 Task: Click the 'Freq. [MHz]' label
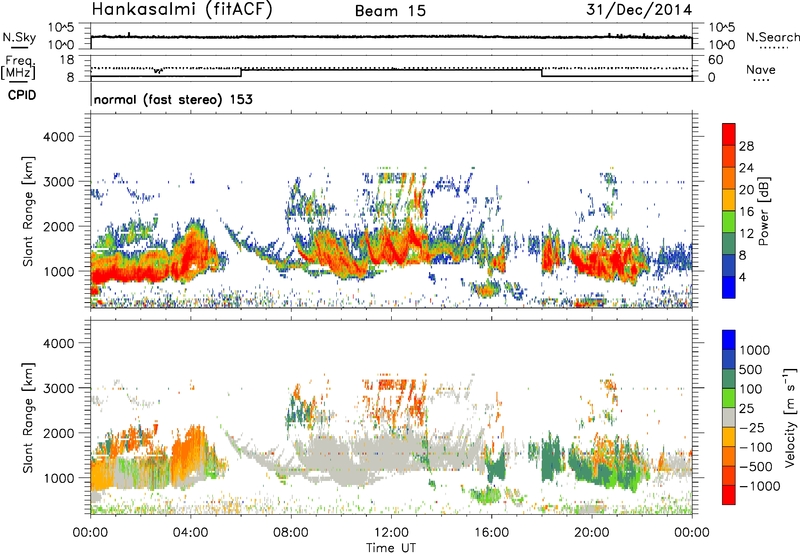[19, 68]
